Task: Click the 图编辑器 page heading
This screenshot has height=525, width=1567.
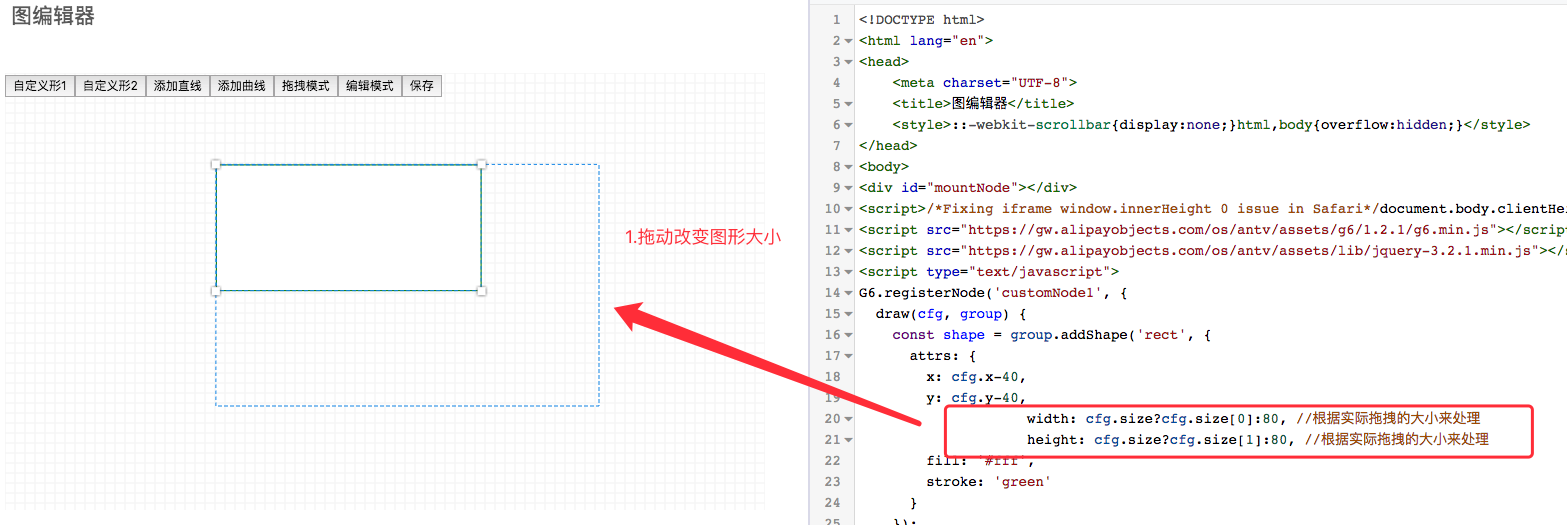Action: point(53,15)
